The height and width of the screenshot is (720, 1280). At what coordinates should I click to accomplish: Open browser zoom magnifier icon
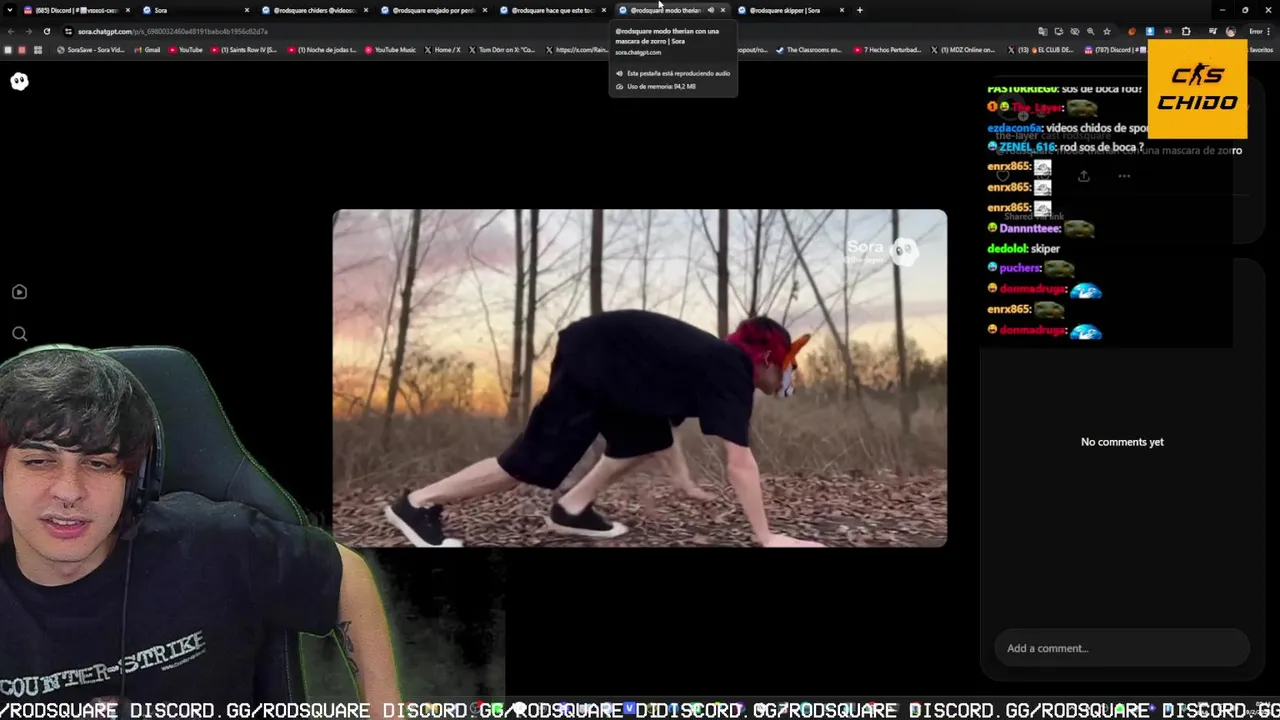1090,31
